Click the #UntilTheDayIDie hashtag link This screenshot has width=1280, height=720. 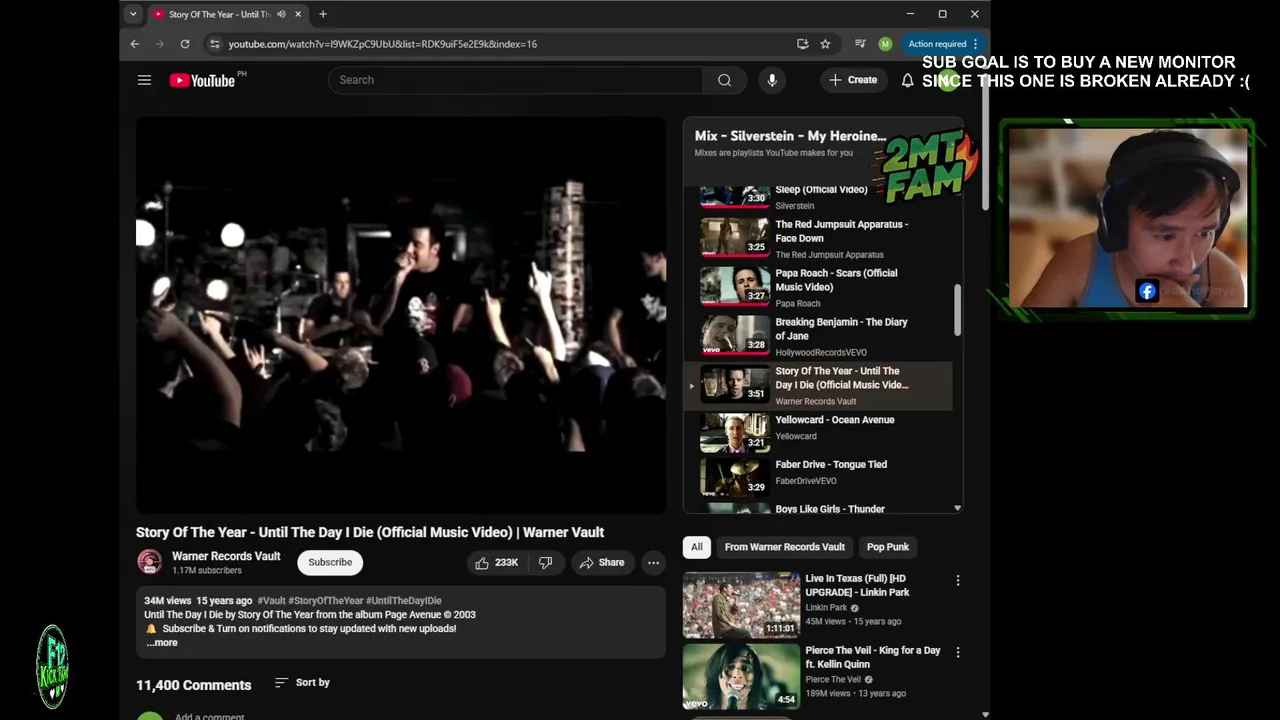coord(404,601)
